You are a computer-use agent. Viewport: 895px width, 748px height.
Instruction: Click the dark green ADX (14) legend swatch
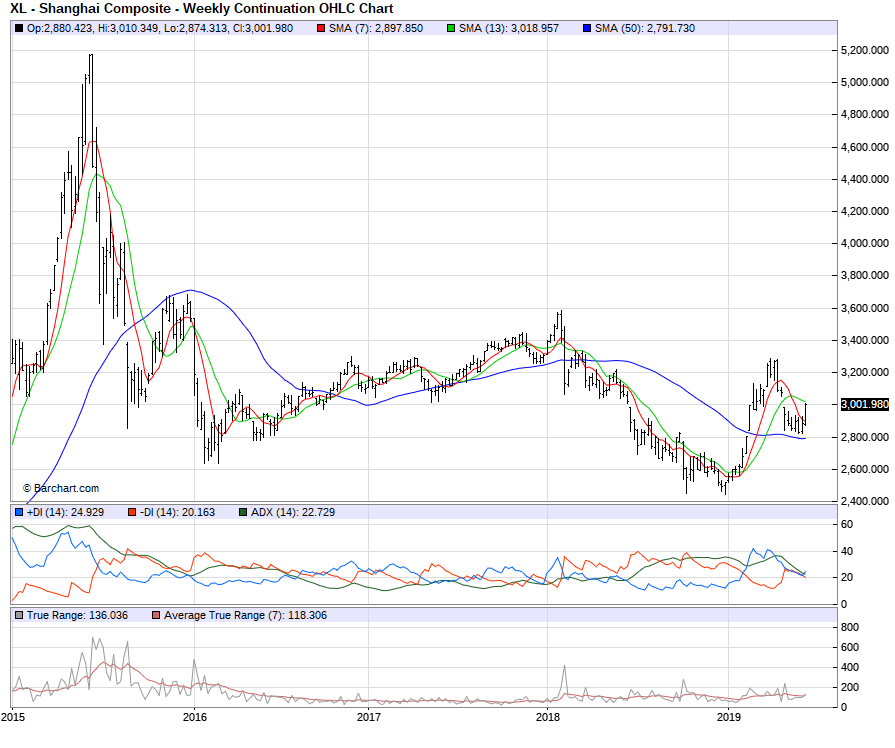244,512
